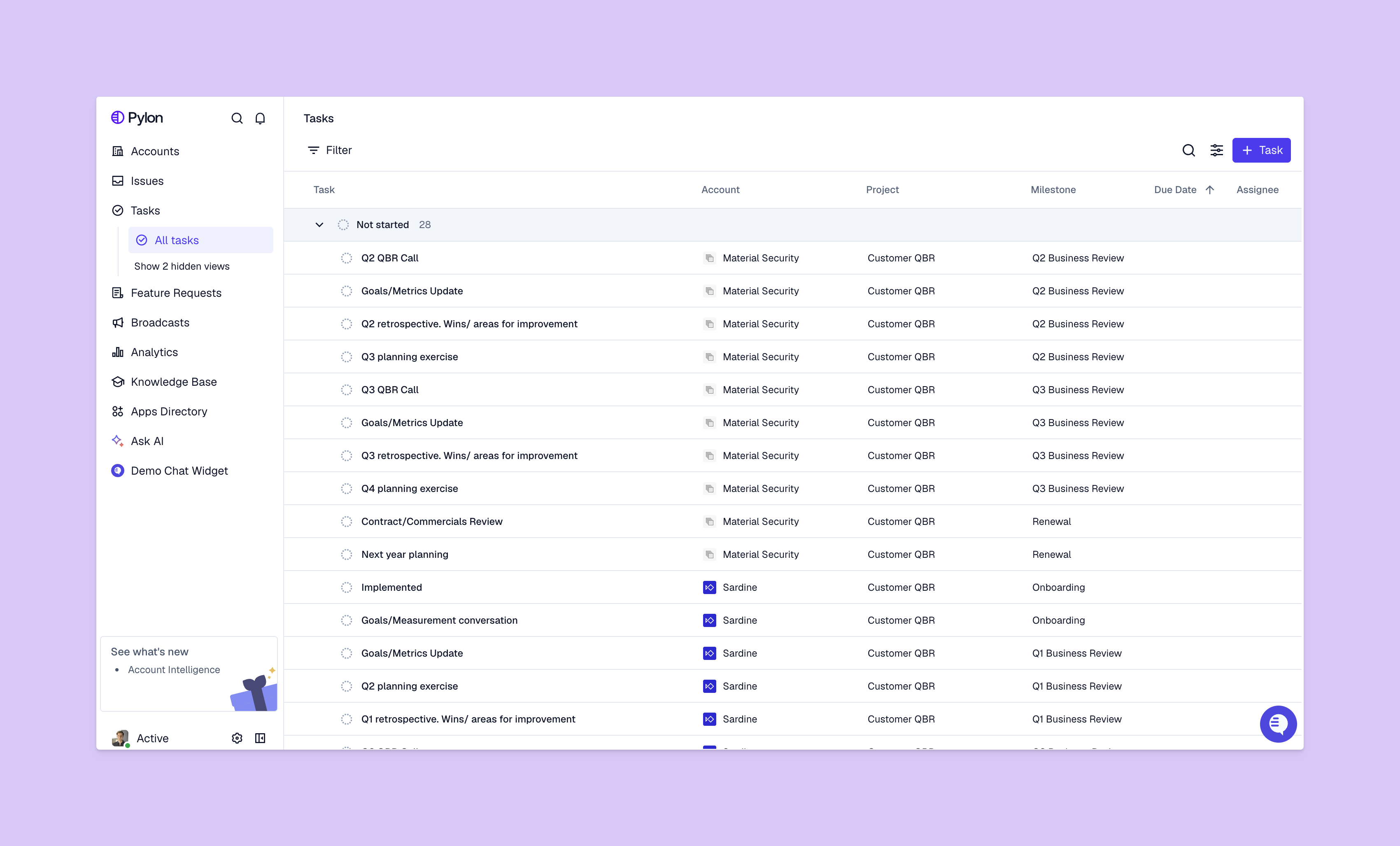The image size is (1400, 846).
Task: Switch to the All tasks view
Action: pyautogui.click(x=177, y=240)
